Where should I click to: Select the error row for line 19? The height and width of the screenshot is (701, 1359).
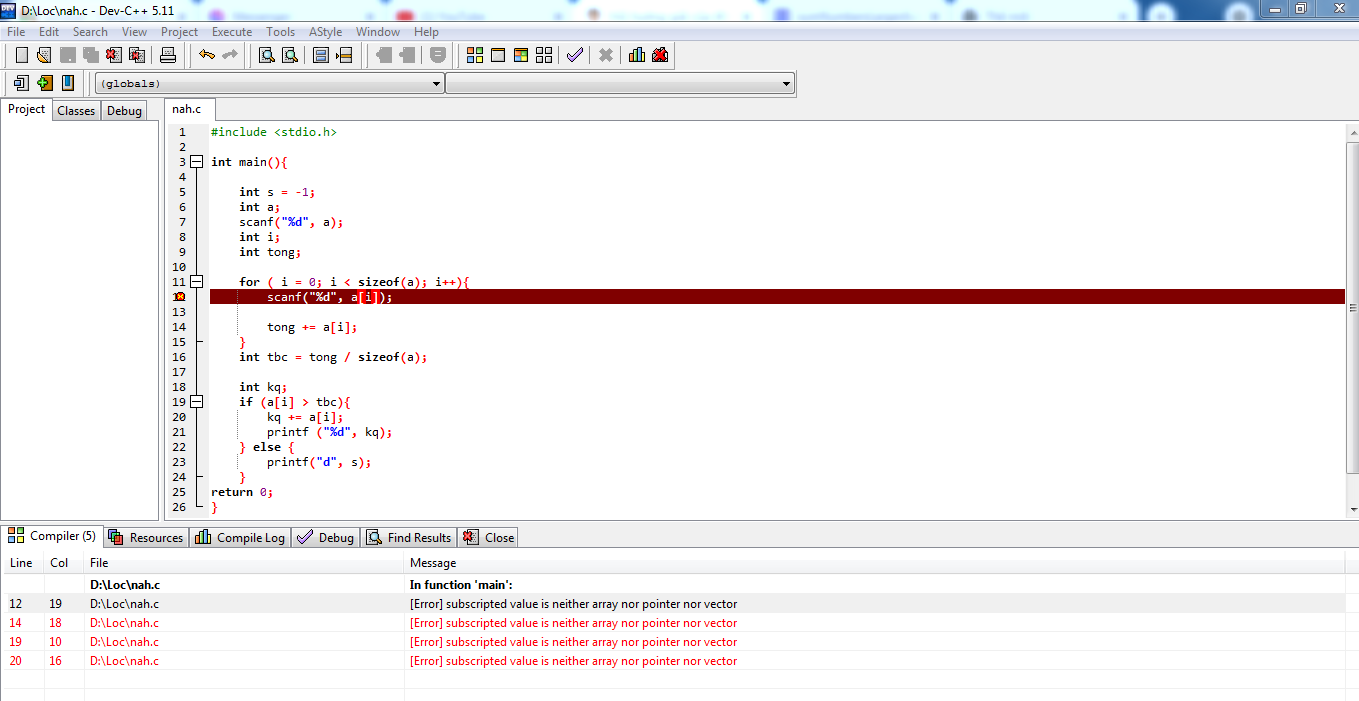pos(675,642)
